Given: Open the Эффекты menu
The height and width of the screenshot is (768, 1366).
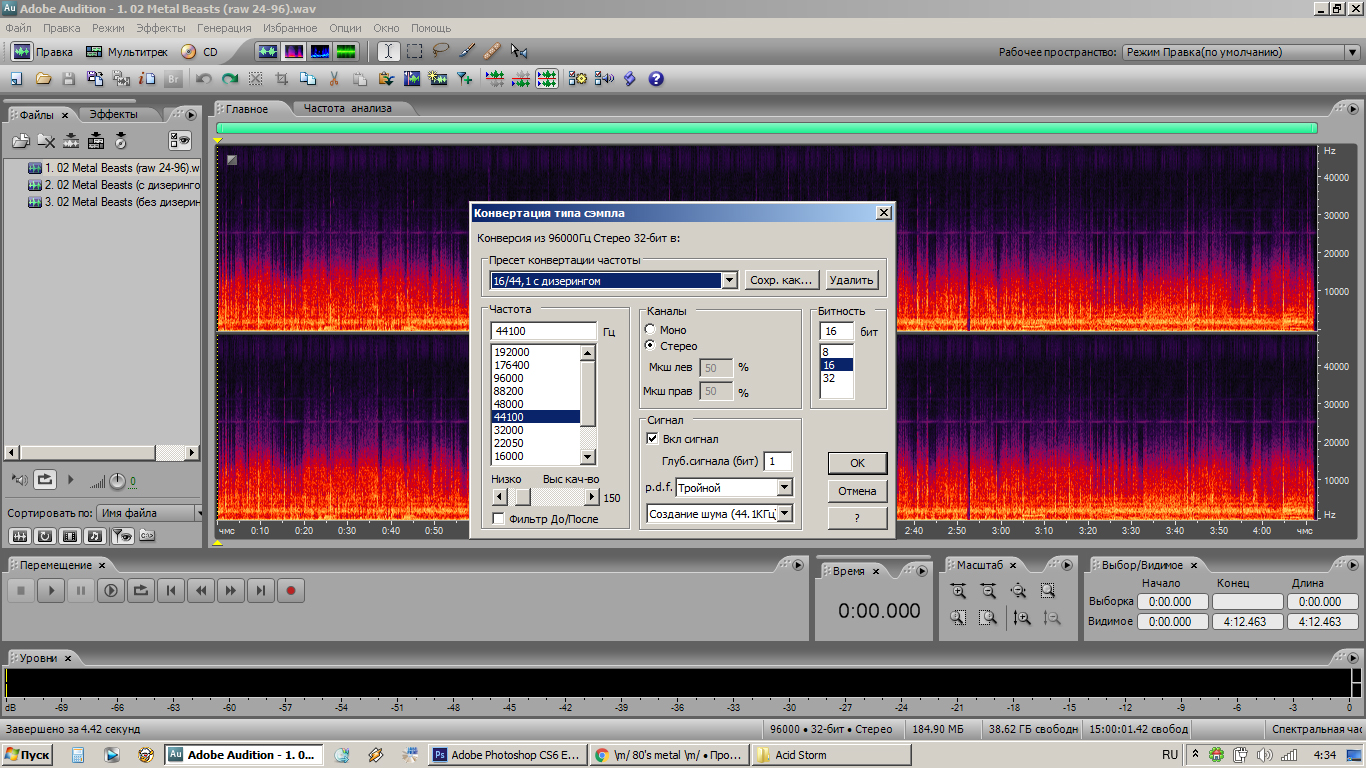Looking at the screenshot, I should 160,28.
